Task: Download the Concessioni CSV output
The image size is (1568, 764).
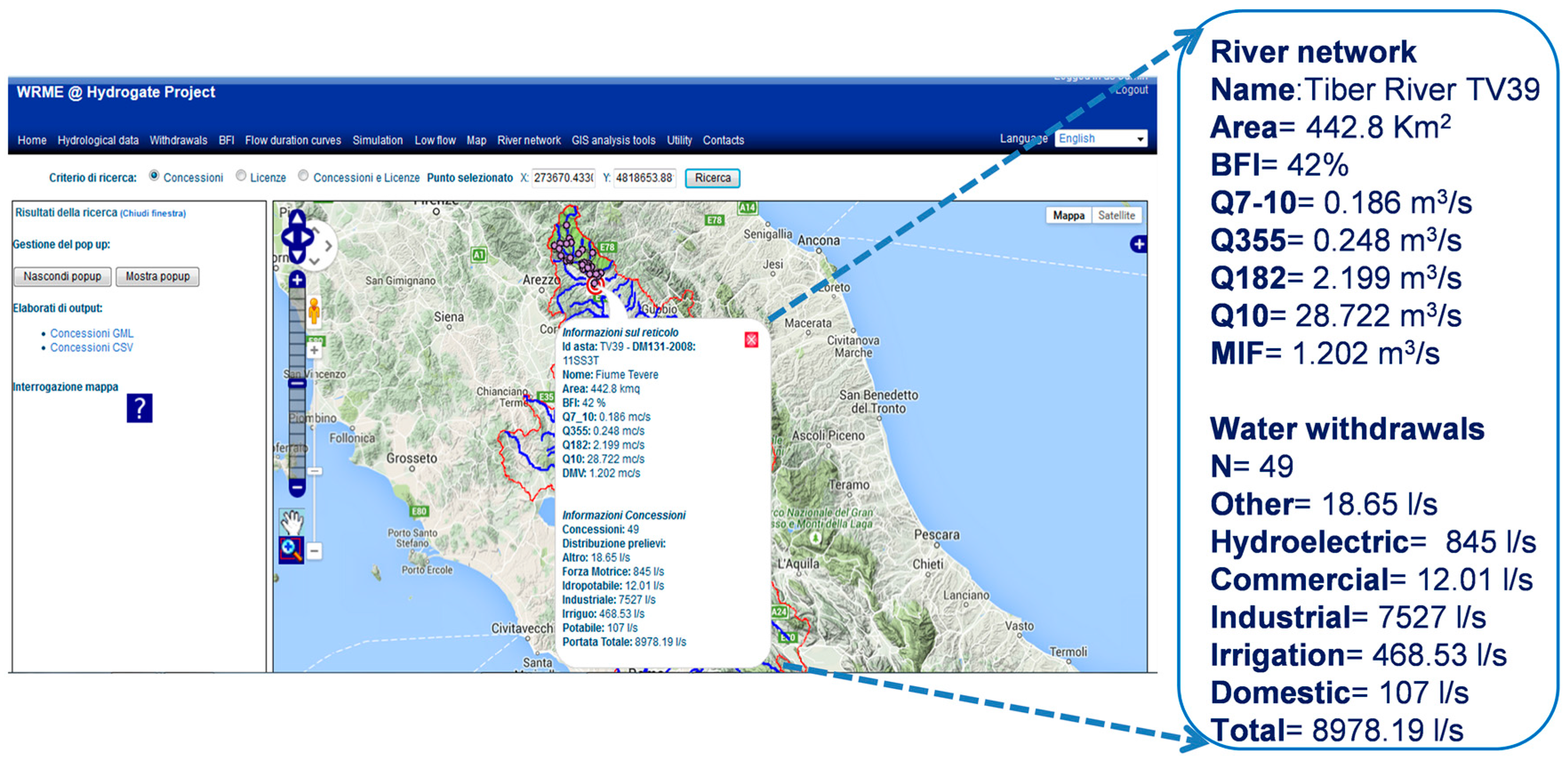Action: [91, 348]
